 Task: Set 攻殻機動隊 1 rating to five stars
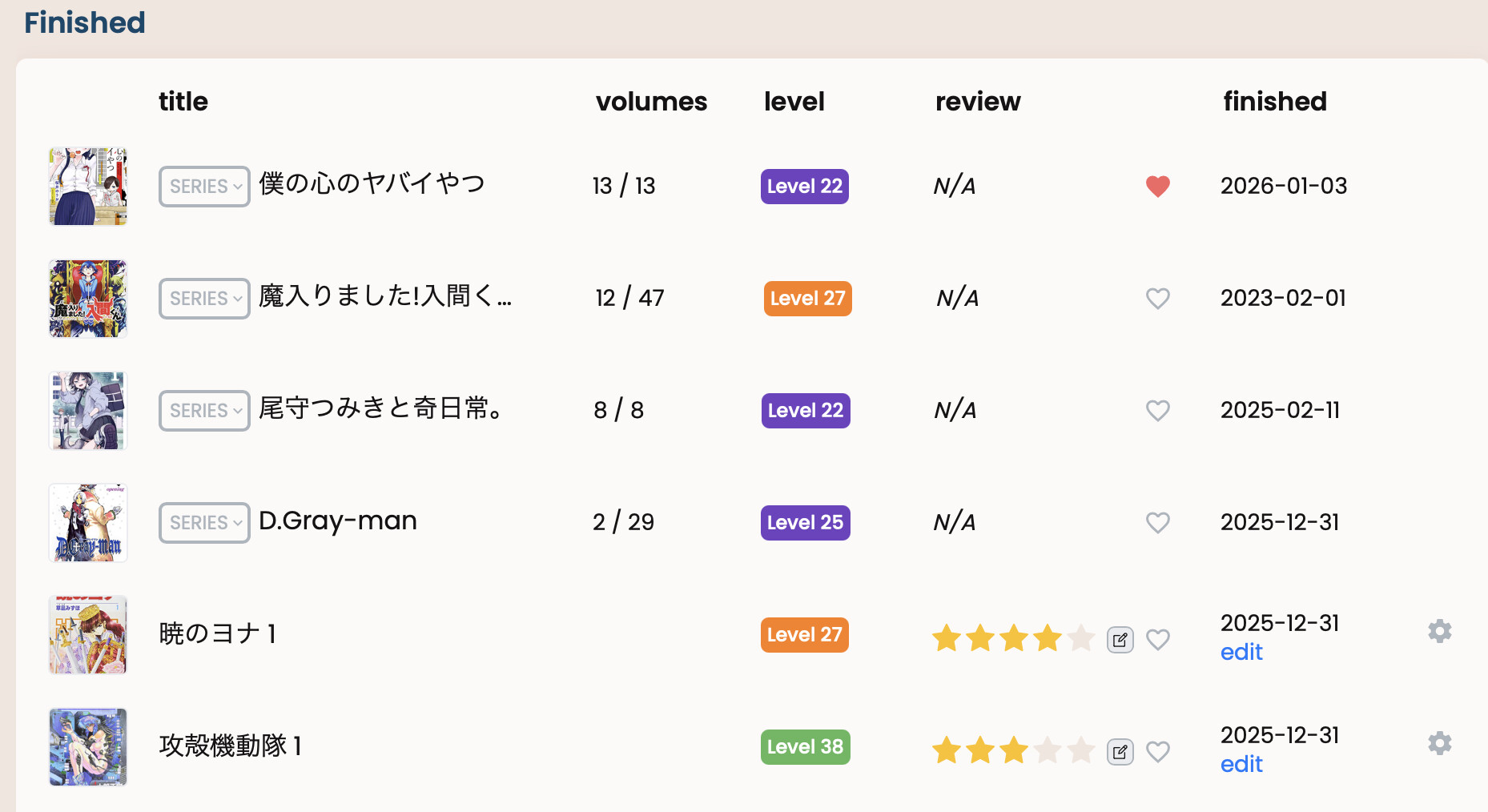point(1080,750)
